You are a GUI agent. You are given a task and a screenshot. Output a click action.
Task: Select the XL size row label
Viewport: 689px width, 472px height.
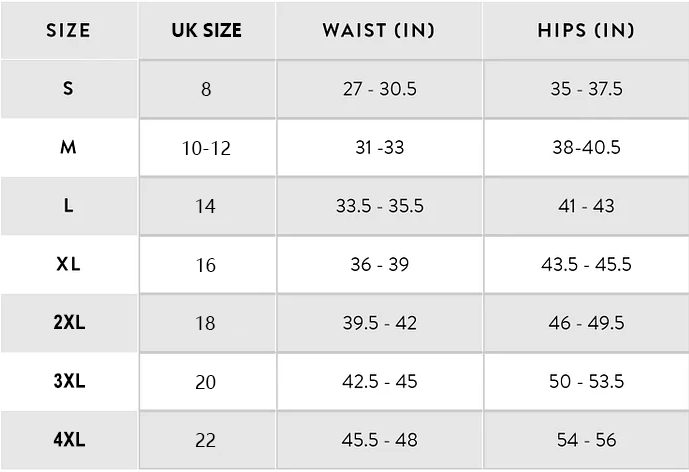click(68, 265)
